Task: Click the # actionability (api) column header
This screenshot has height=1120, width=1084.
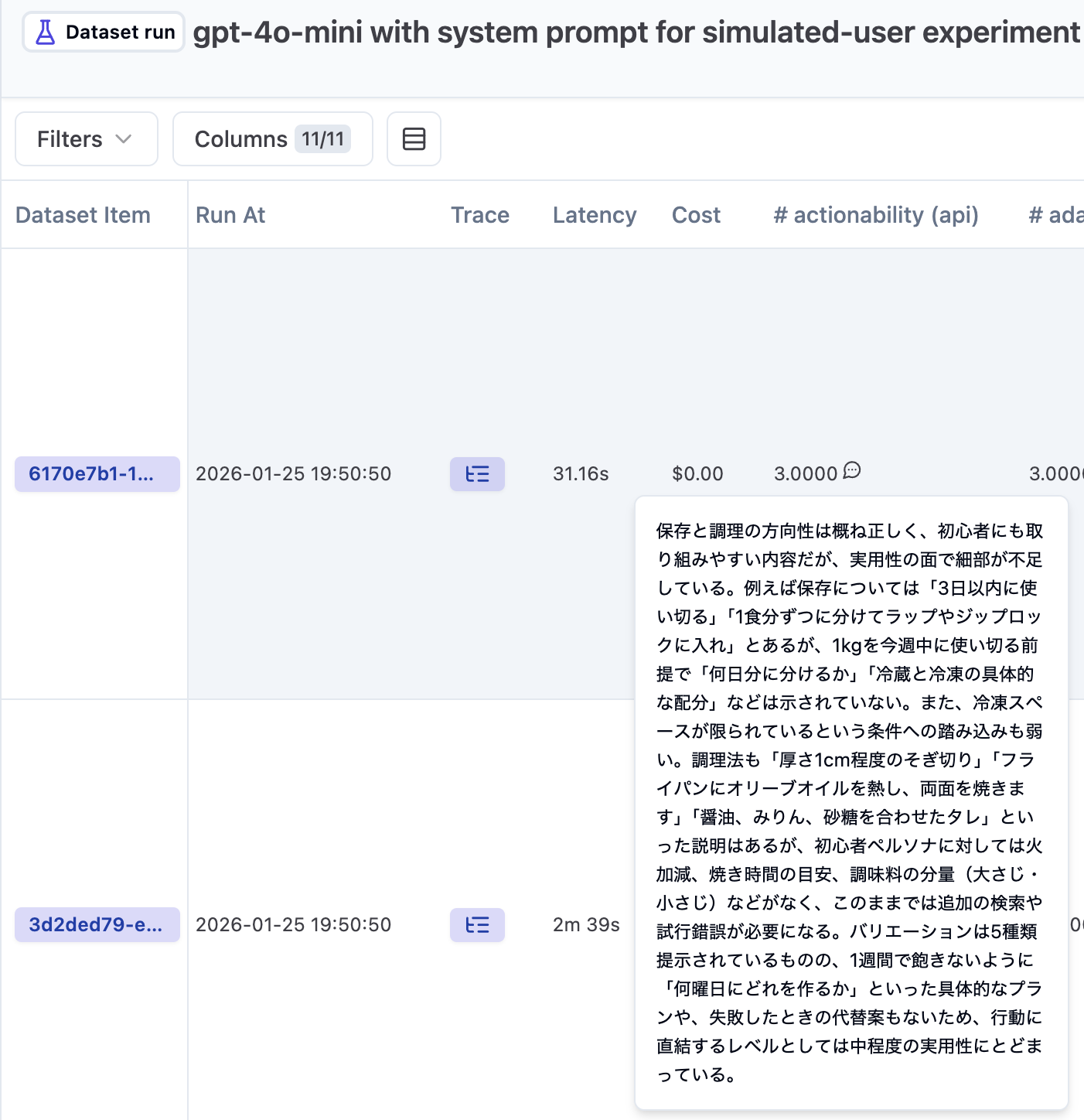Action: pos(875,215)
